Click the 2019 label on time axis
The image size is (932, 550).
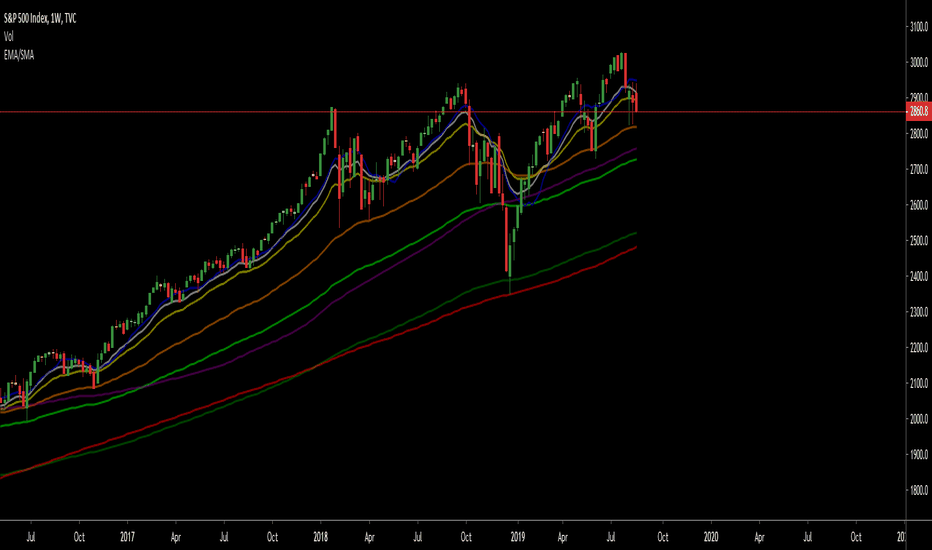[x=518, y=537]
